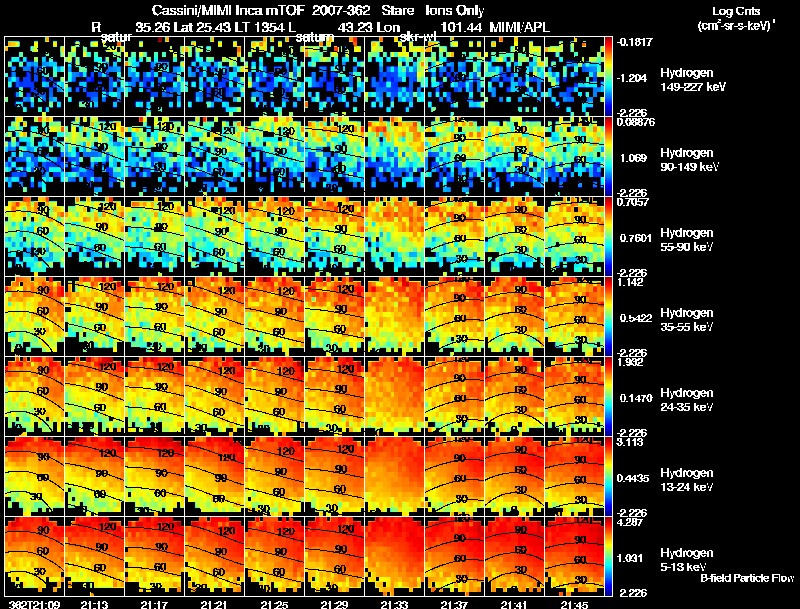800x609 pixels.
Task: Click the 'Stare' word in the title
Action: pos(397,10)
